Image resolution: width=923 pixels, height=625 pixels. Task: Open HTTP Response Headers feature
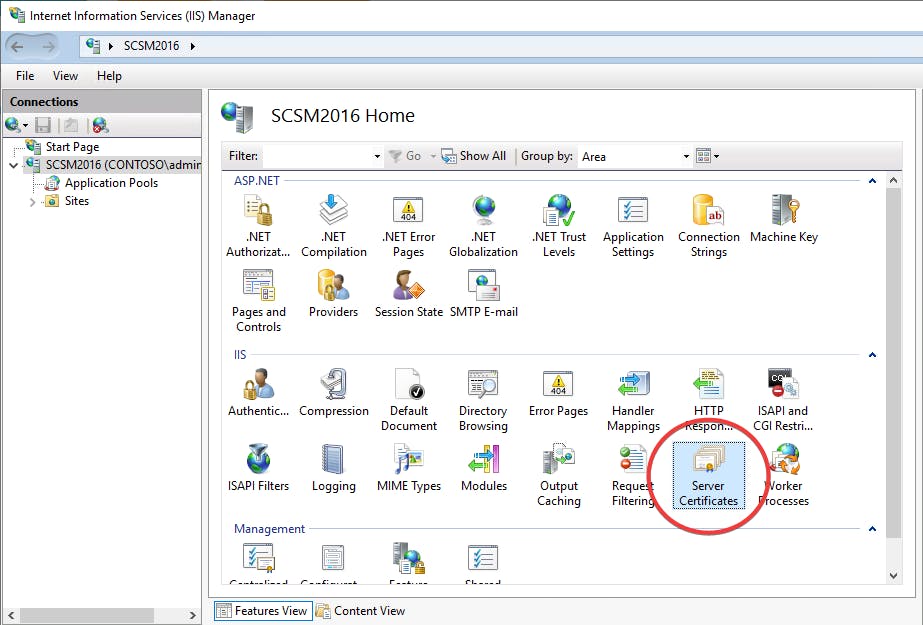click(709, 400)
